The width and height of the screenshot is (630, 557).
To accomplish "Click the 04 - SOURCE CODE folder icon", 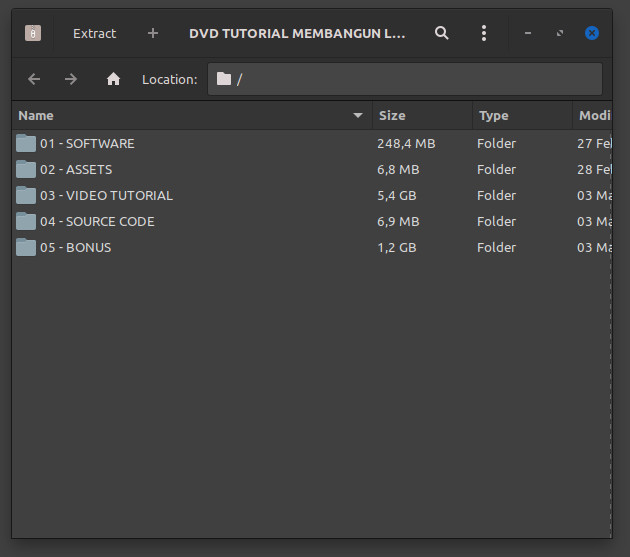I will (x=26, y=221).
